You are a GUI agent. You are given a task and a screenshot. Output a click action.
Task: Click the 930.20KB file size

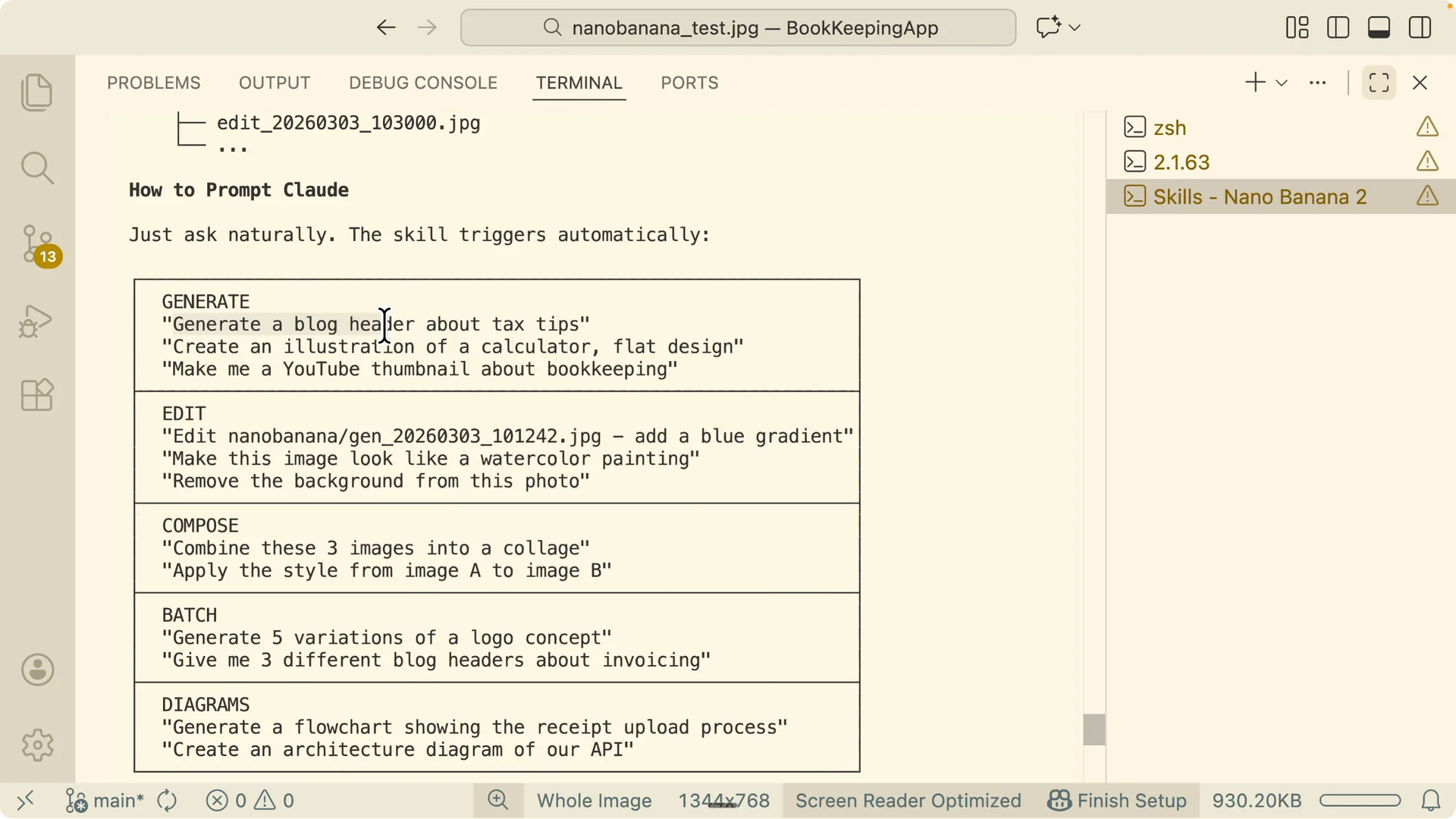coord(1257,801)
